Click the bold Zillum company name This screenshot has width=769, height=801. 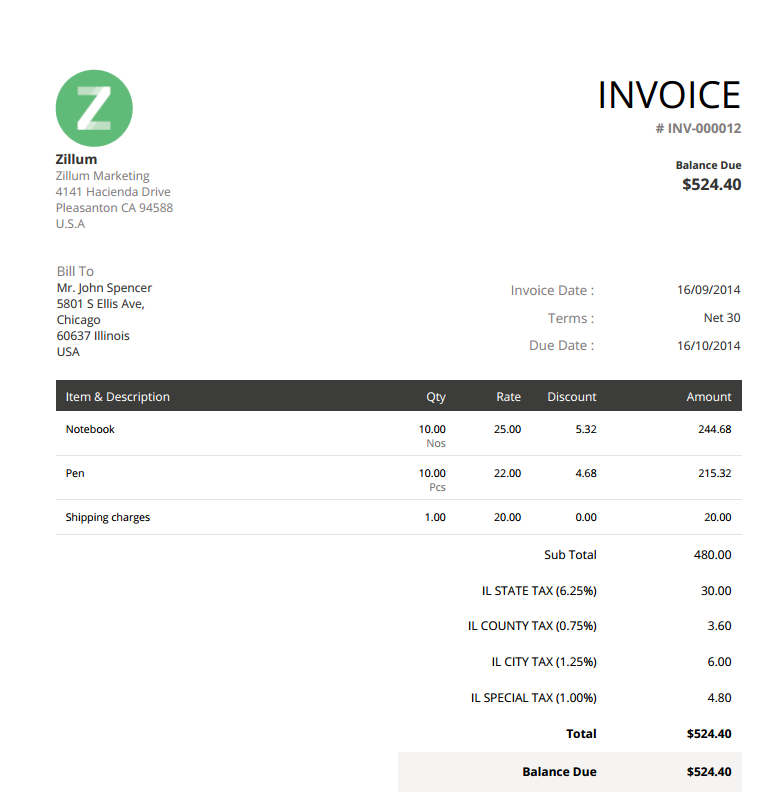[x=77, y=159]
